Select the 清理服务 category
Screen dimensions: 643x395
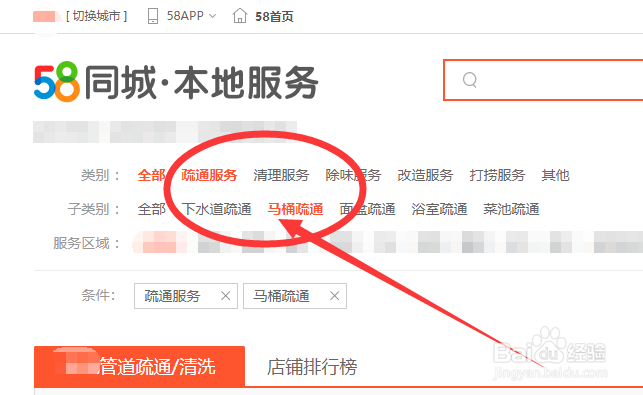(281, 176)
